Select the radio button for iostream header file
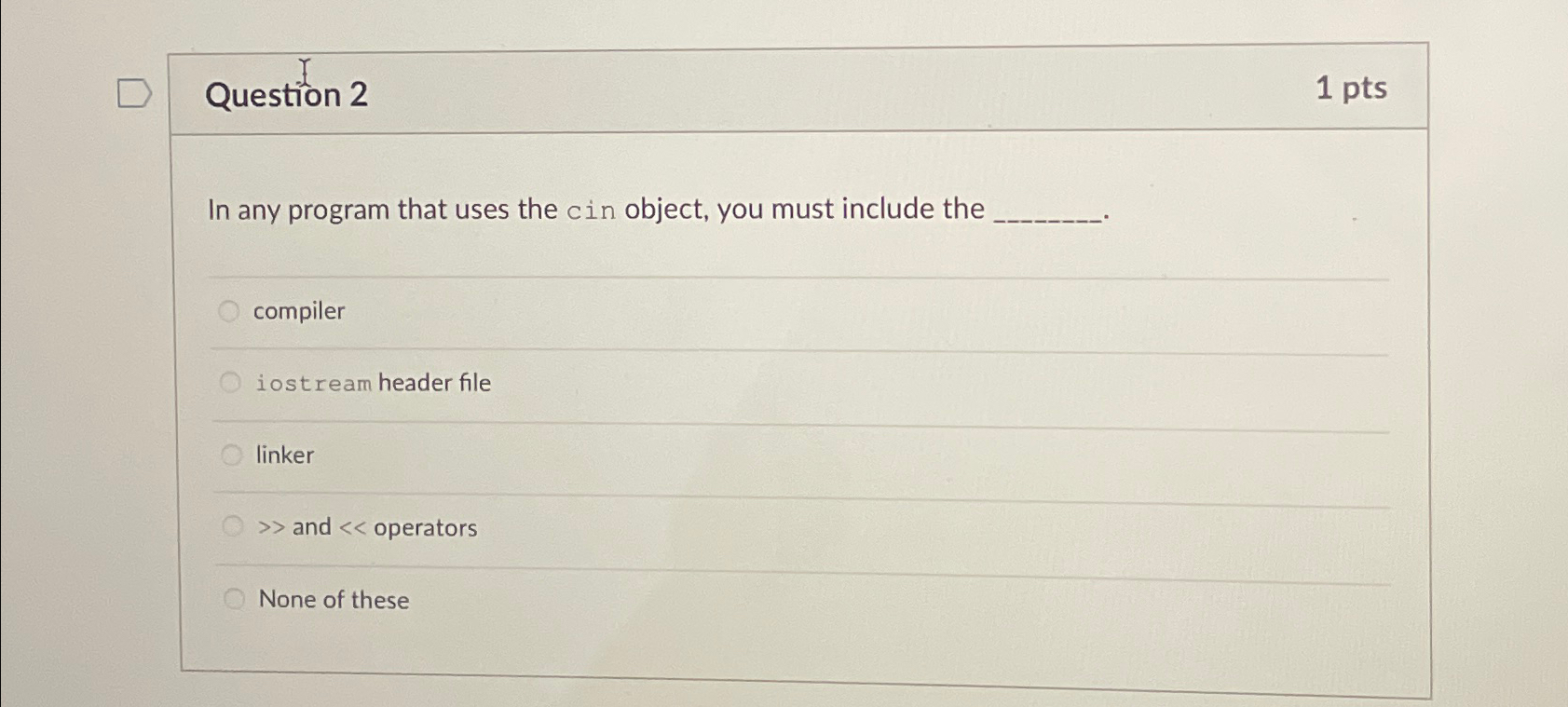1568x707 pixels. [229, 382]
